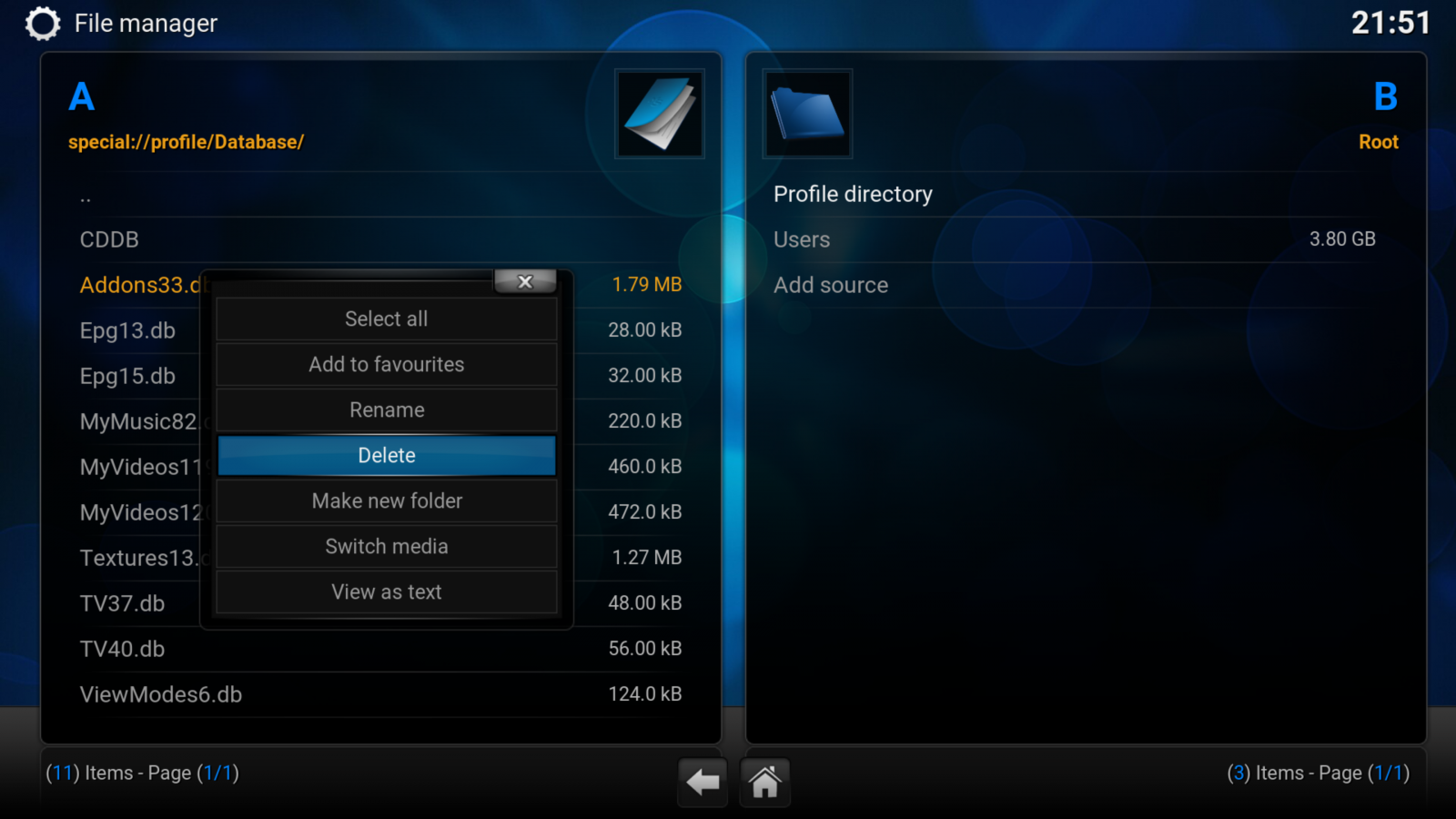Click the gear icon beside File manager
This screenshot has width=1456, height=819.
click(43, 24)
